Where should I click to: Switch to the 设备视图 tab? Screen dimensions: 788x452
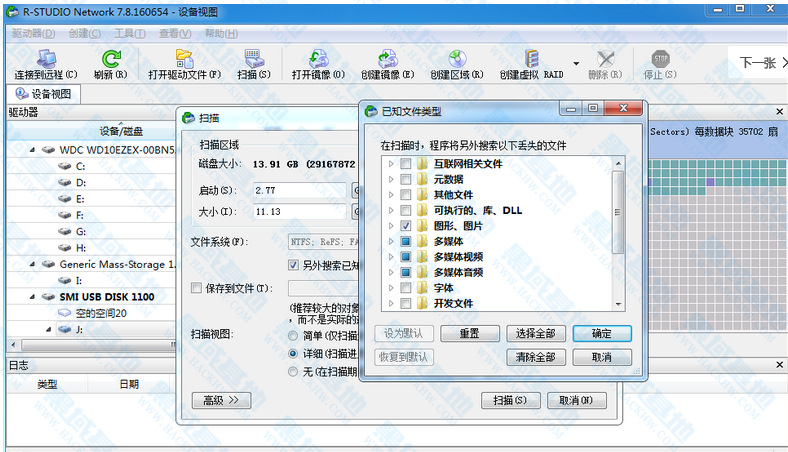click(x=43, y=94)
